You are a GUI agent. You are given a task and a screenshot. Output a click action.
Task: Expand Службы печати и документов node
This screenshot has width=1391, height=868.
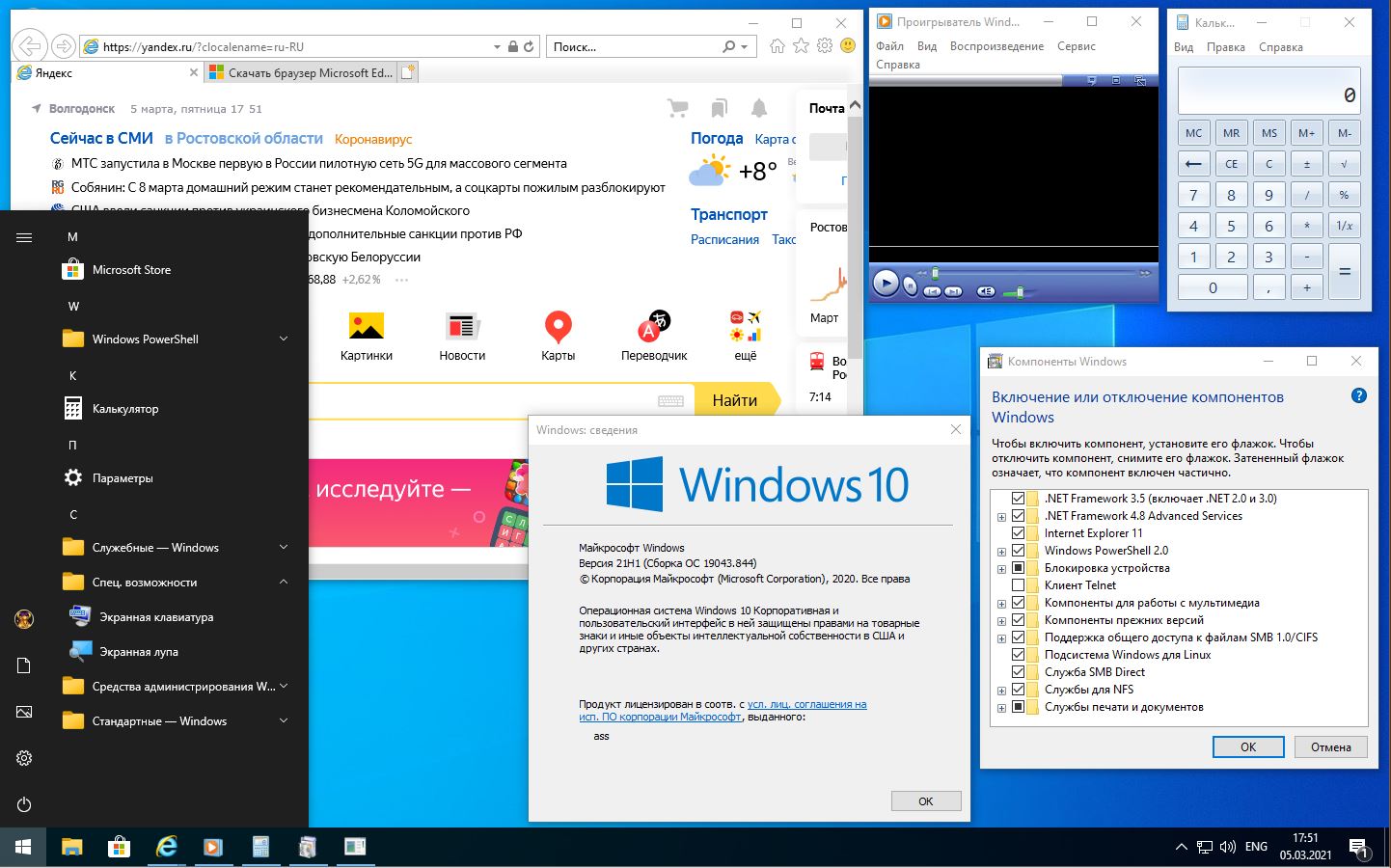pos(1001,708)
